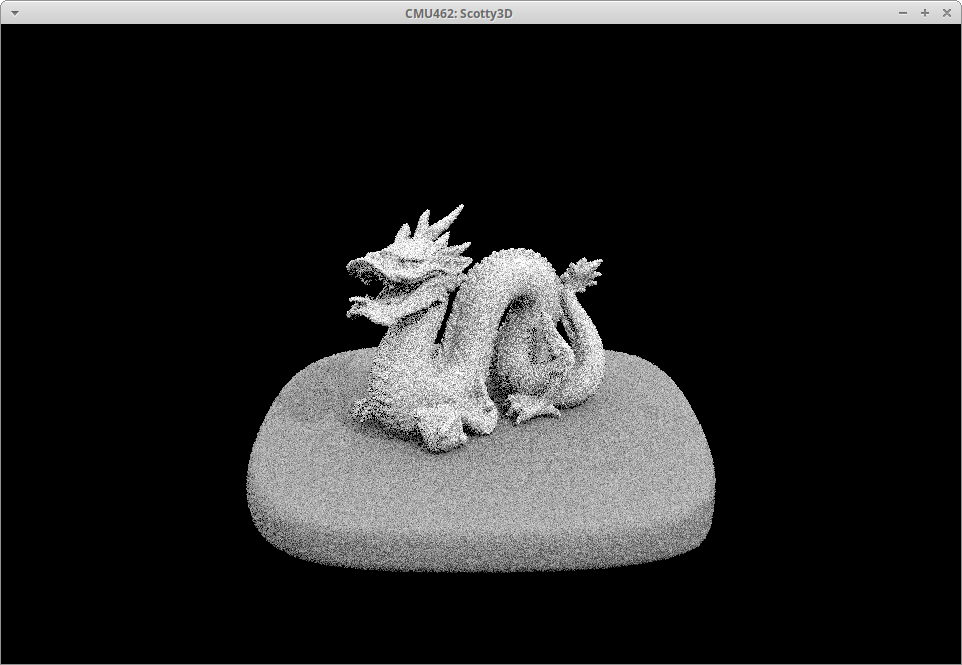The height and width of the screenshot is (665, 962).
Task: Maximize the Scotty3D window with plus icon
Action: (x=925, y=13)
